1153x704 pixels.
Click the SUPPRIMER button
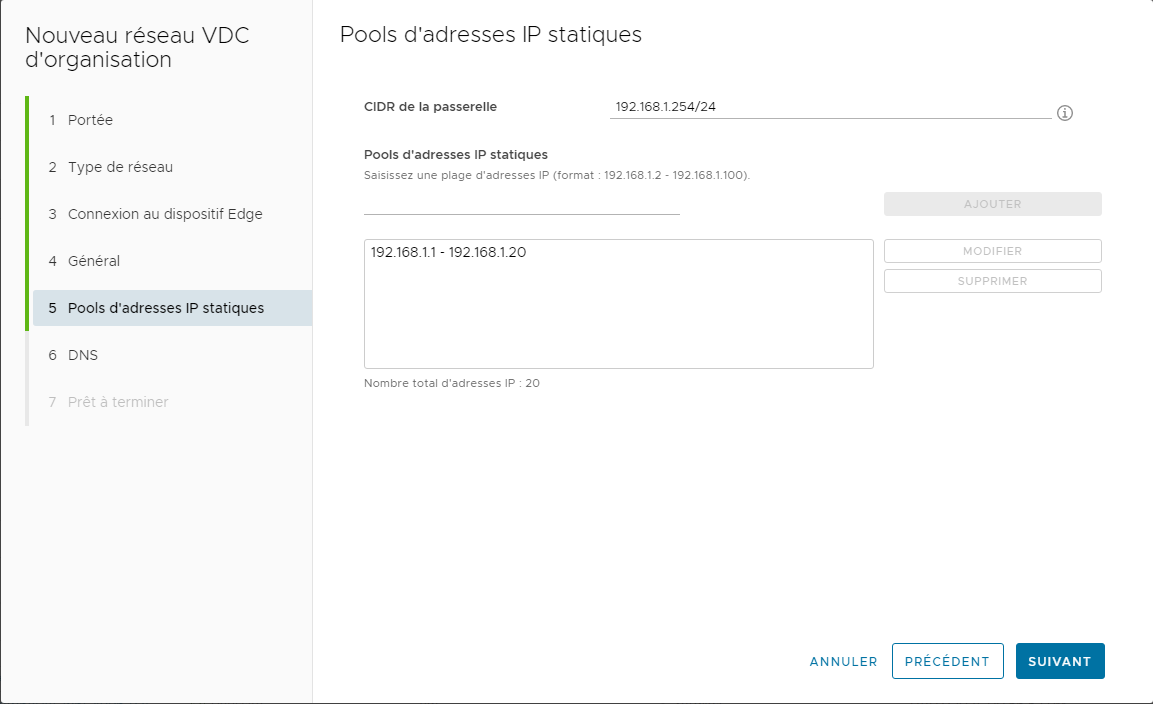tap(993, 281)
